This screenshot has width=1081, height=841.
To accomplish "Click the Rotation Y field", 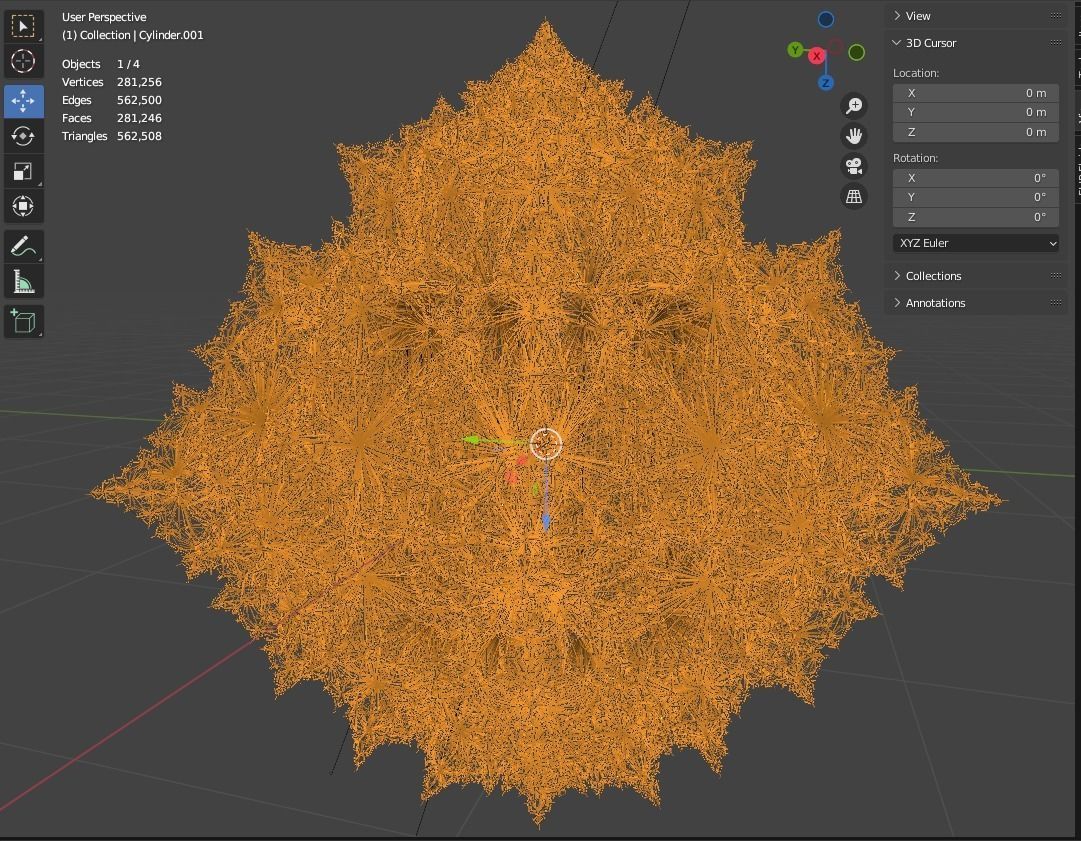I will click(x=976, y=197).
